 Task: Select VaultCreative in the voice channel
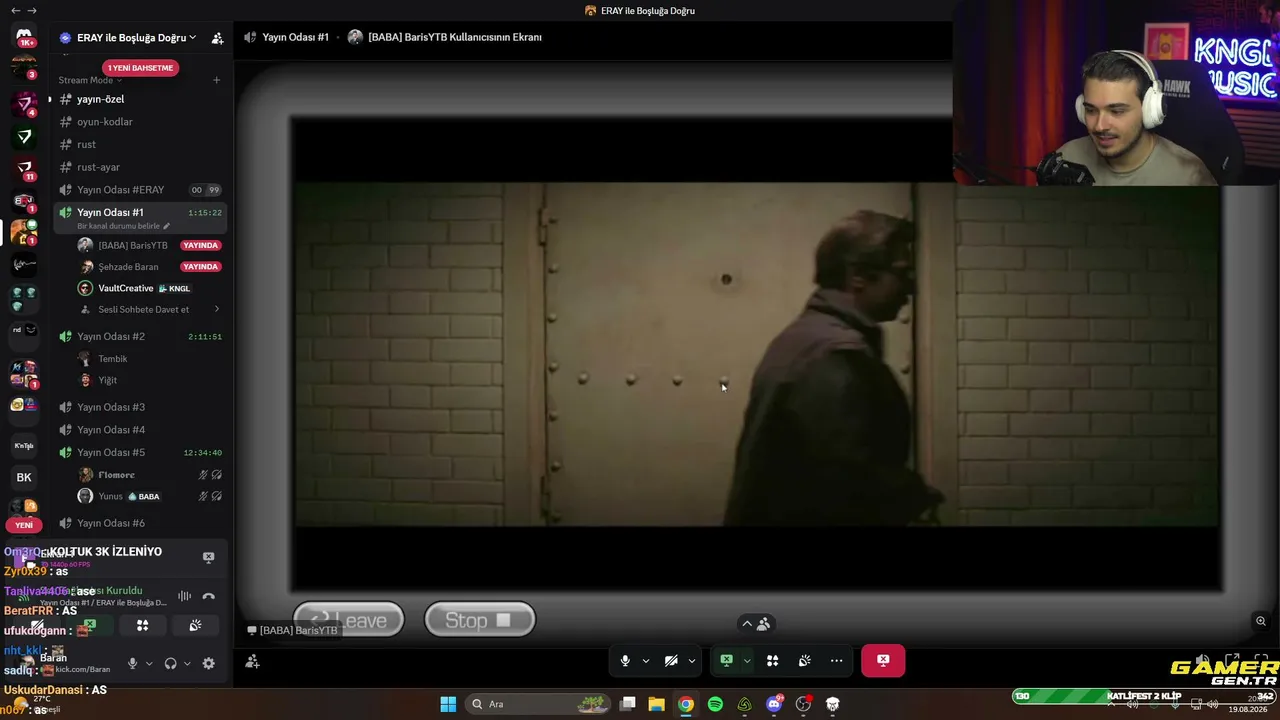[x=149, y=288]
